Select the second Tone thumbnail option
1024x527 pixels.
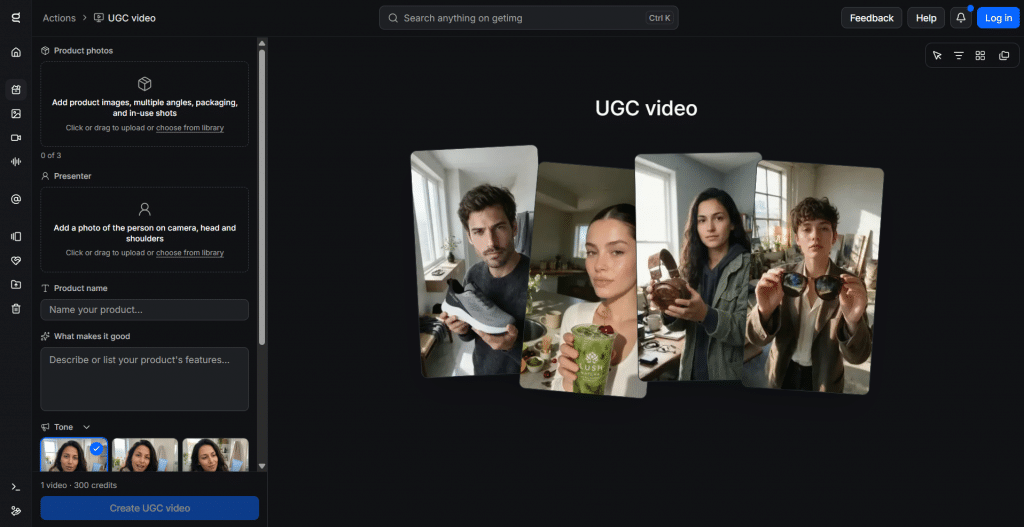coord(145,455)
